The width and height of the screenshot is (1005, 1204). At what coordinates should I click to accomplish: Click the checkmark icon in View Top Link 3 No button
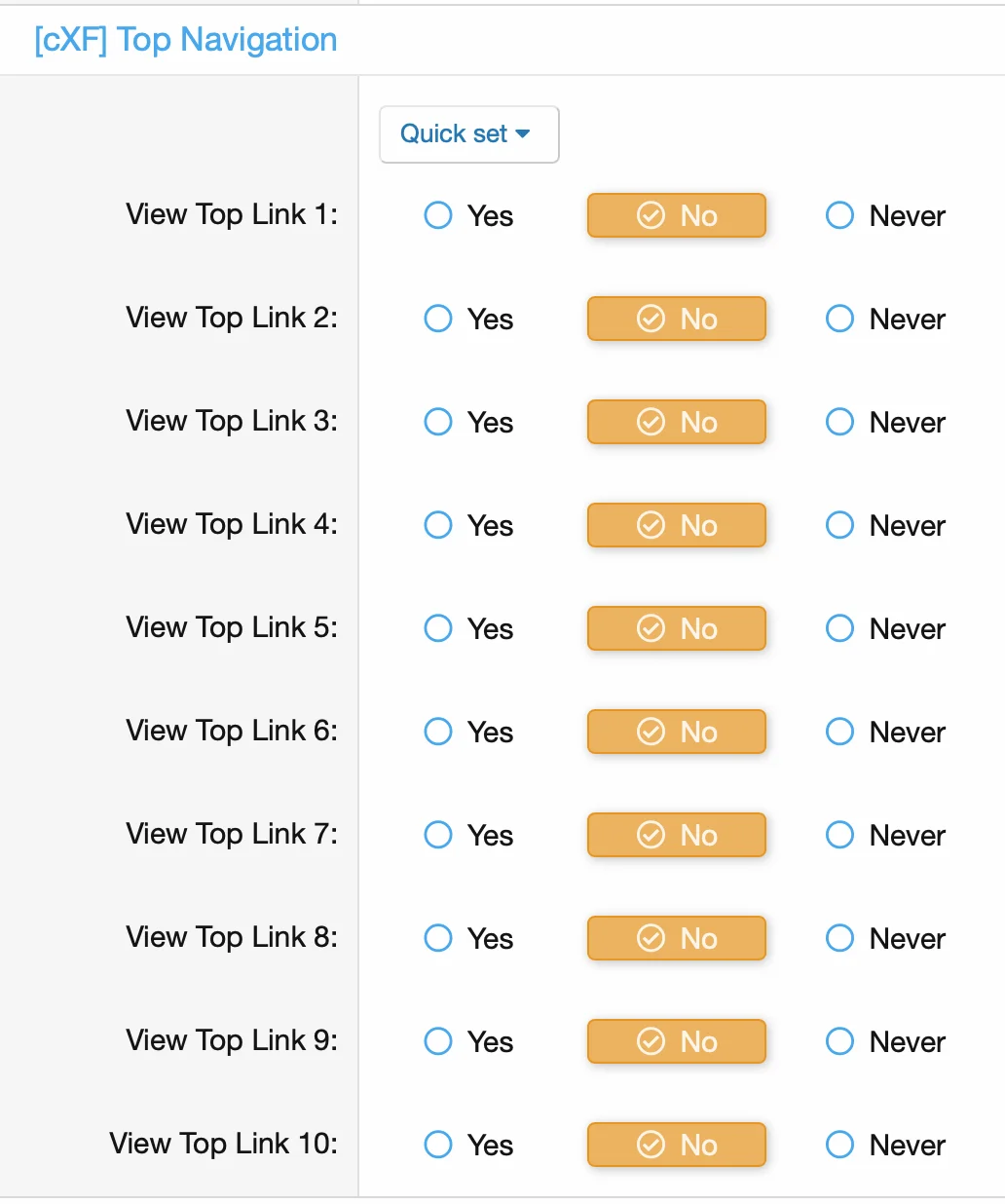click(x=651, y=422)
